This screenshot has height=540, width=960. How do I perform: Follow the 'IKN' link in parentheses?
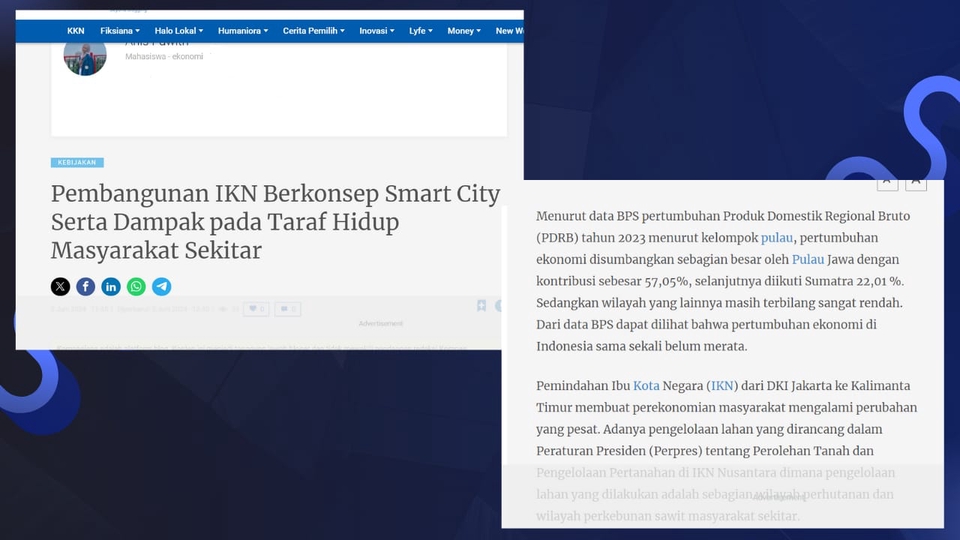coord(722,386)
